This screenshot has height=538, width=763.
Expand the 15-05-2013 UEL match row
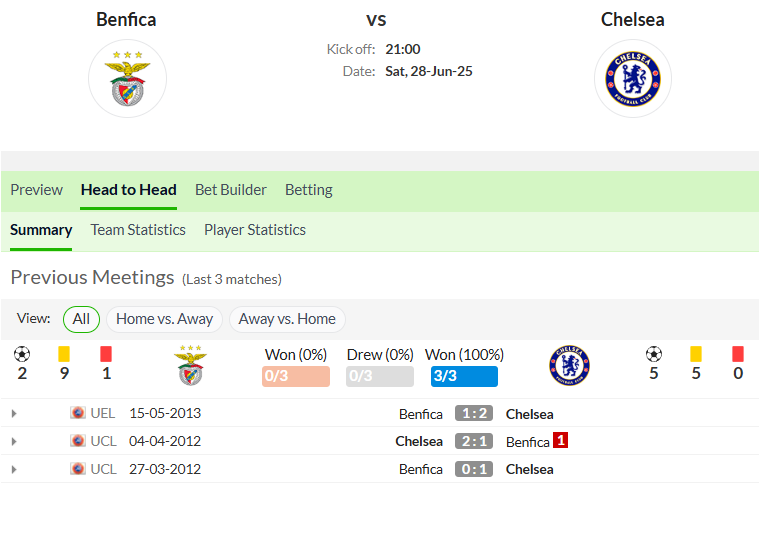click(14, 413)
